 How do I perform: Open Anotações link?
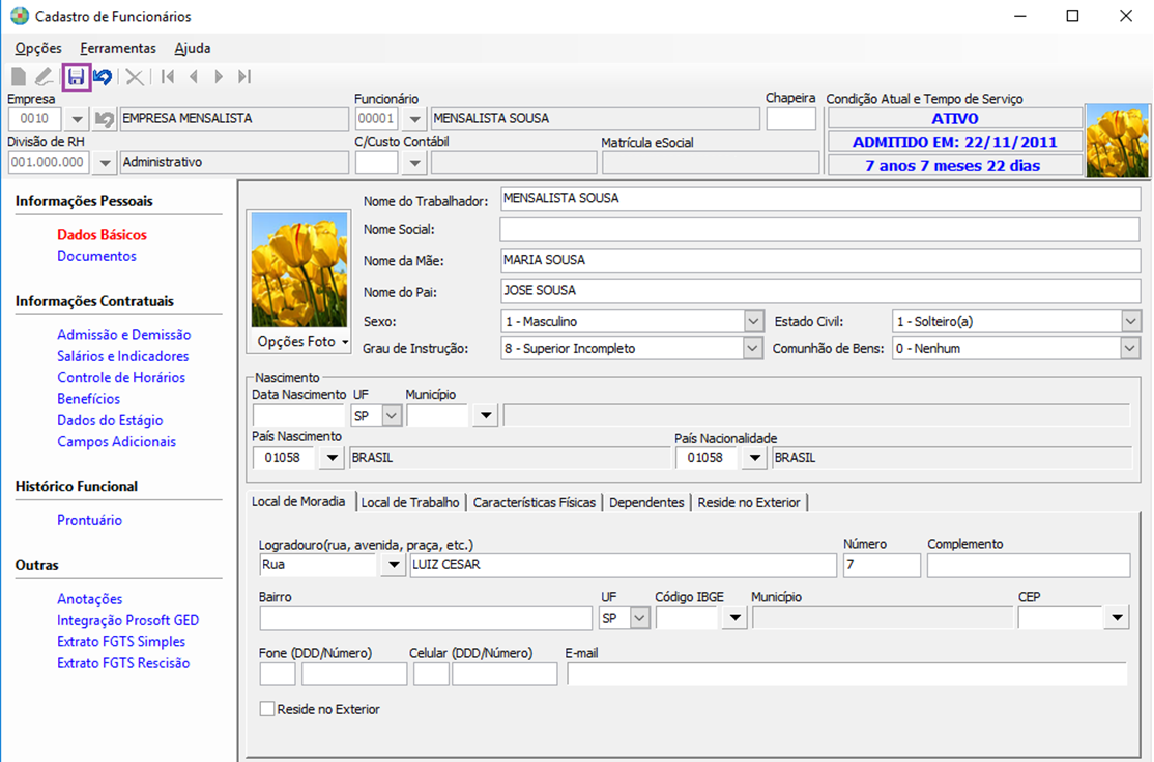tap(90, 599)
